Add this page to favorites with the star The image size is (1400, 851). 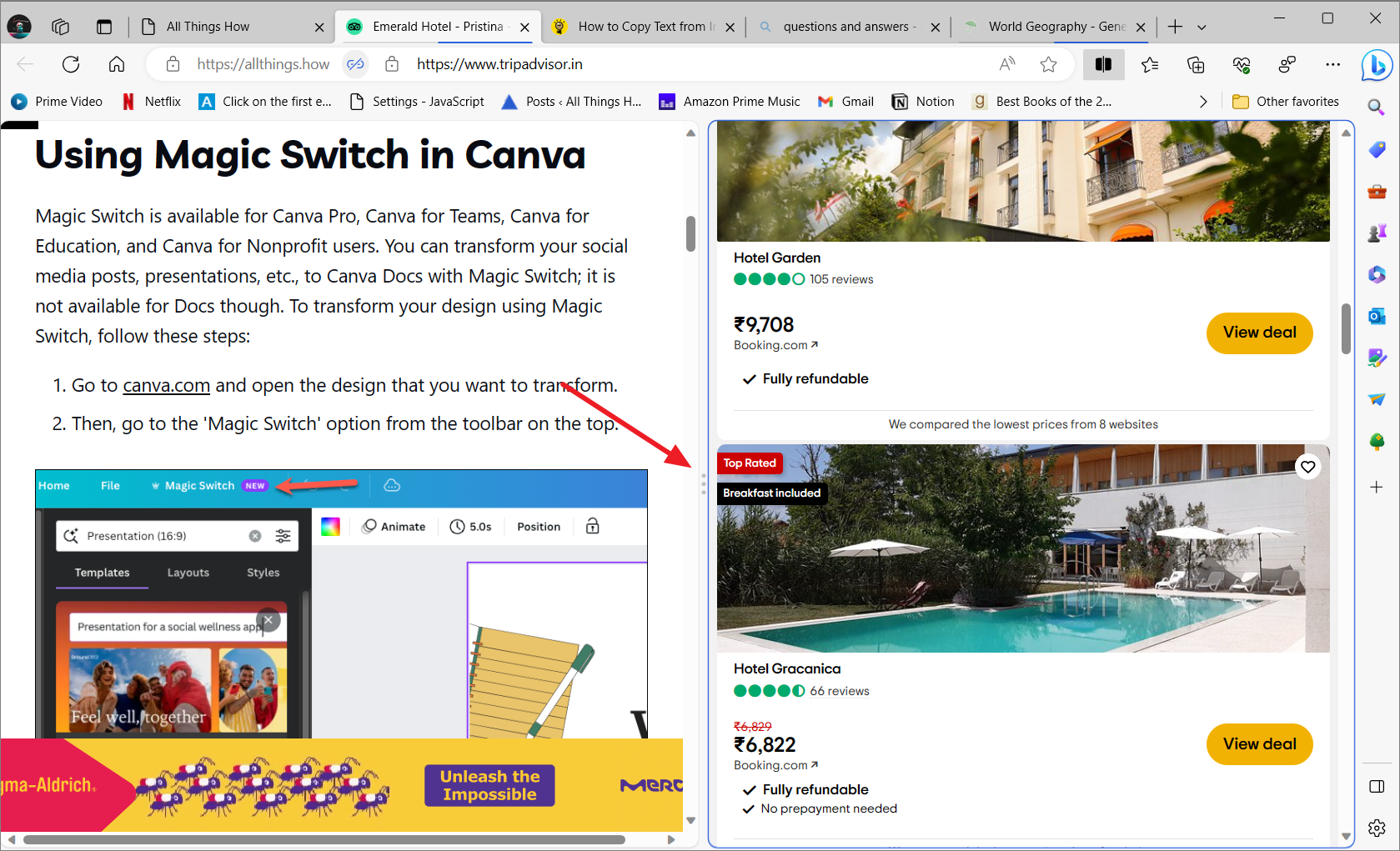click(1048, 64)
